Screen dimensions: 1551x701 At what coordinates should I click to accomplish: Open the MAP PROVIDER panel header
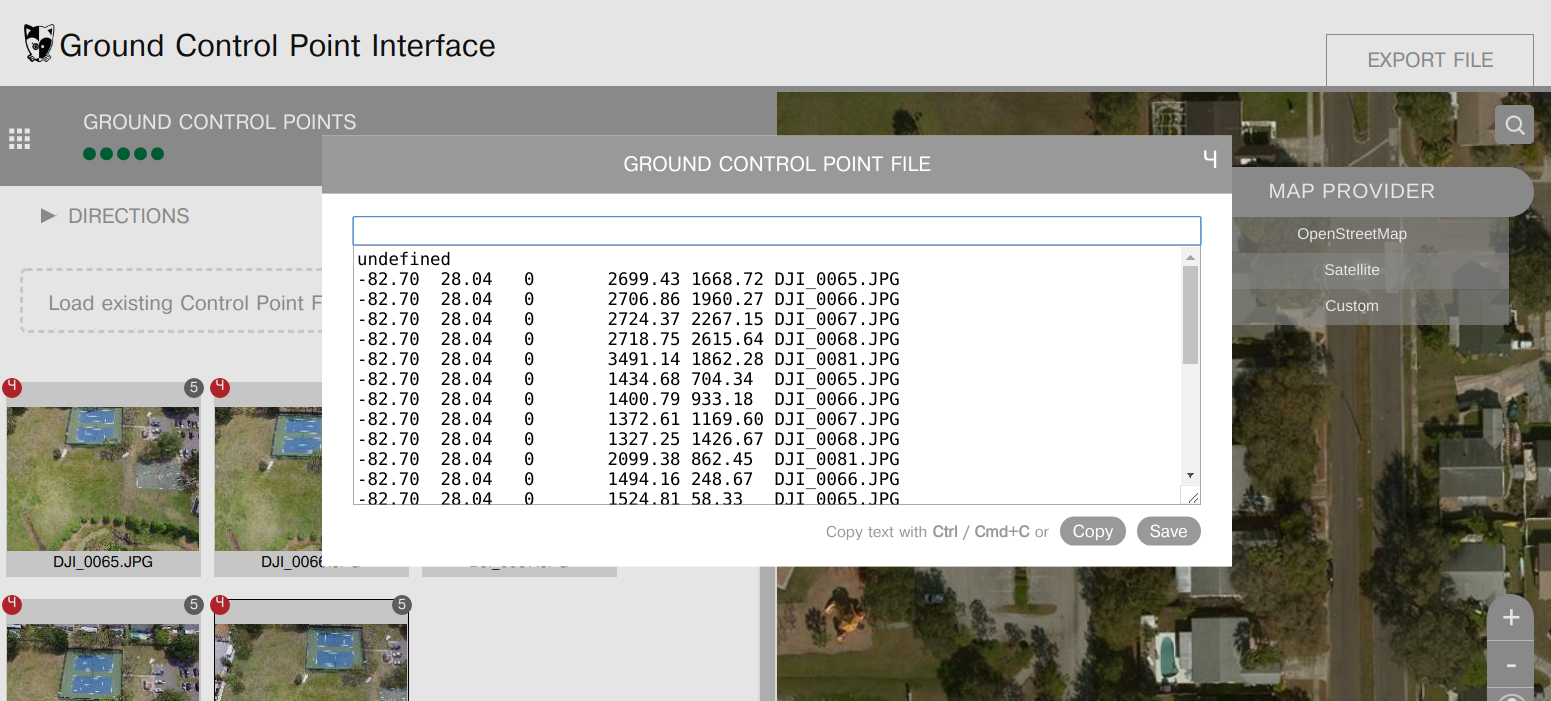1352,191
